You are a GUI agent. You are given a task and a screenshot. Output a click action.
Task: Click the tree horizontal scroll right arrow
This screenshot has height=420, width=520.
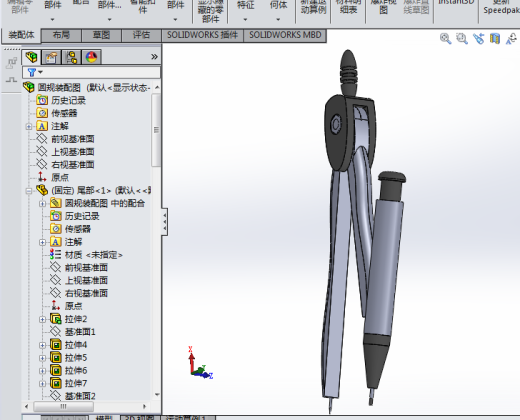tap(144, 406)
